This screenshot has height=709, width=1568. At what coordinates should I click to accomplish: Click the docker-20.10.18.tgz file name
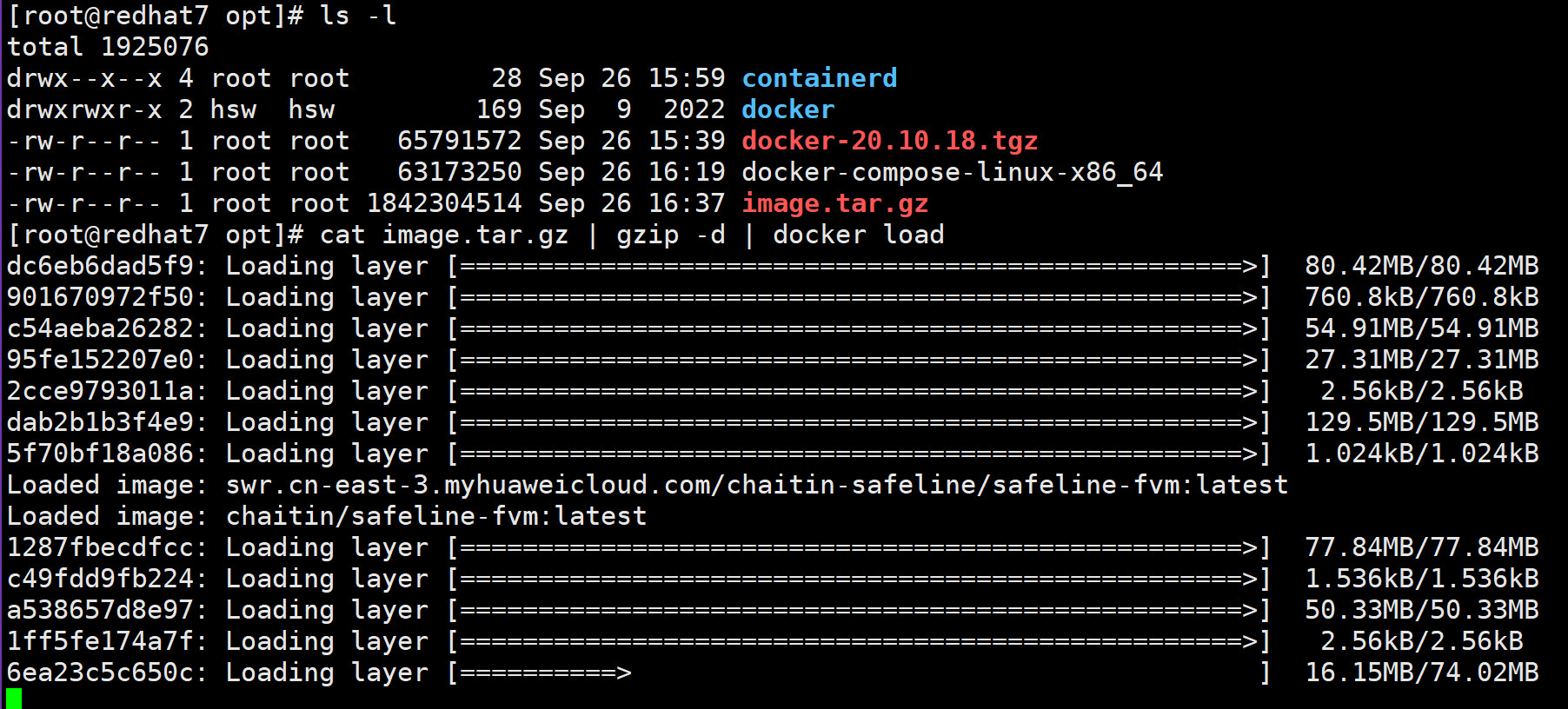pos(889,141)
